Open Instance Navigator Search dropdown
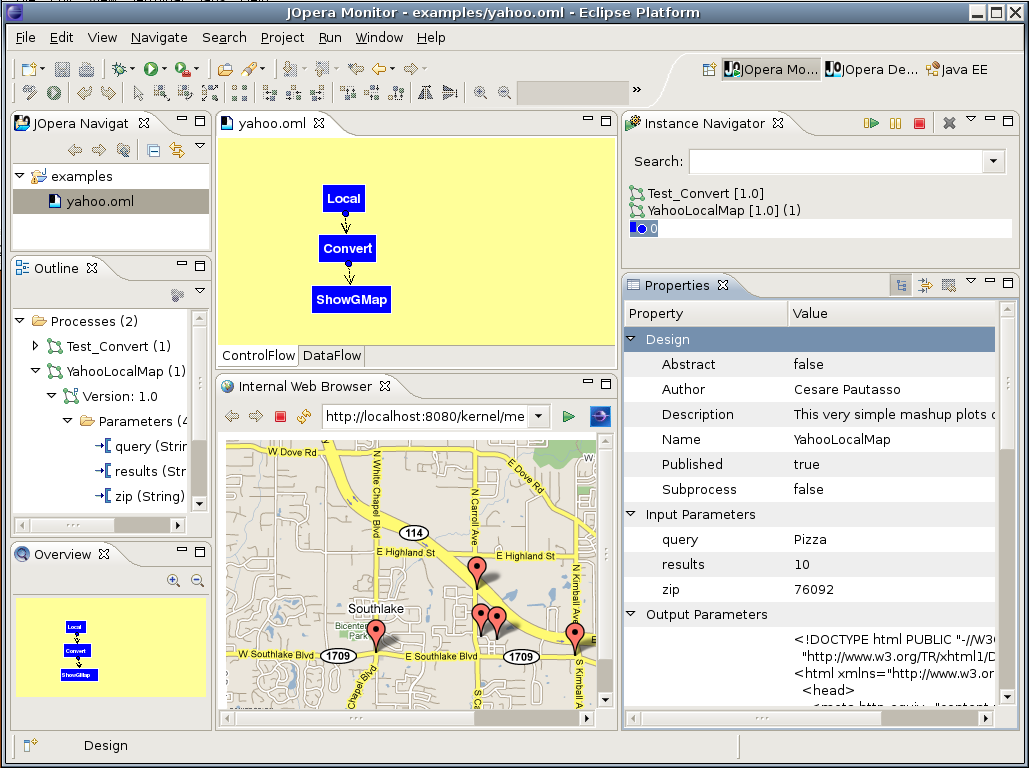 (994, 161)
